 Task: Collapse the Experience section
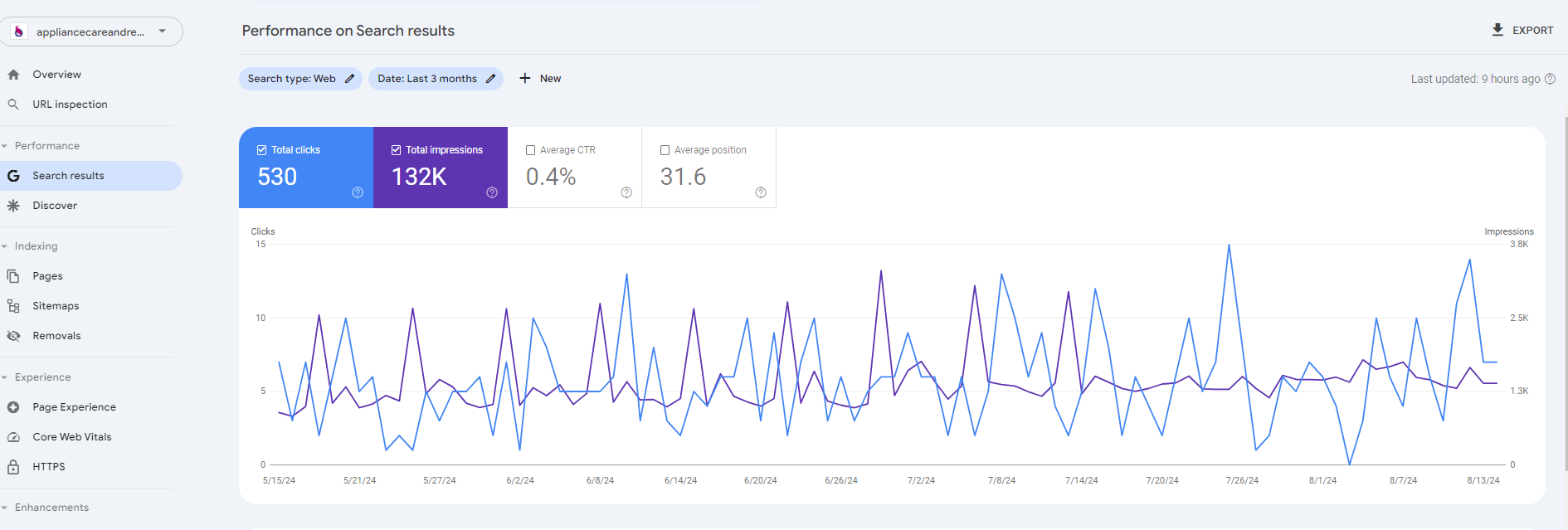click(x=5, y=377)
